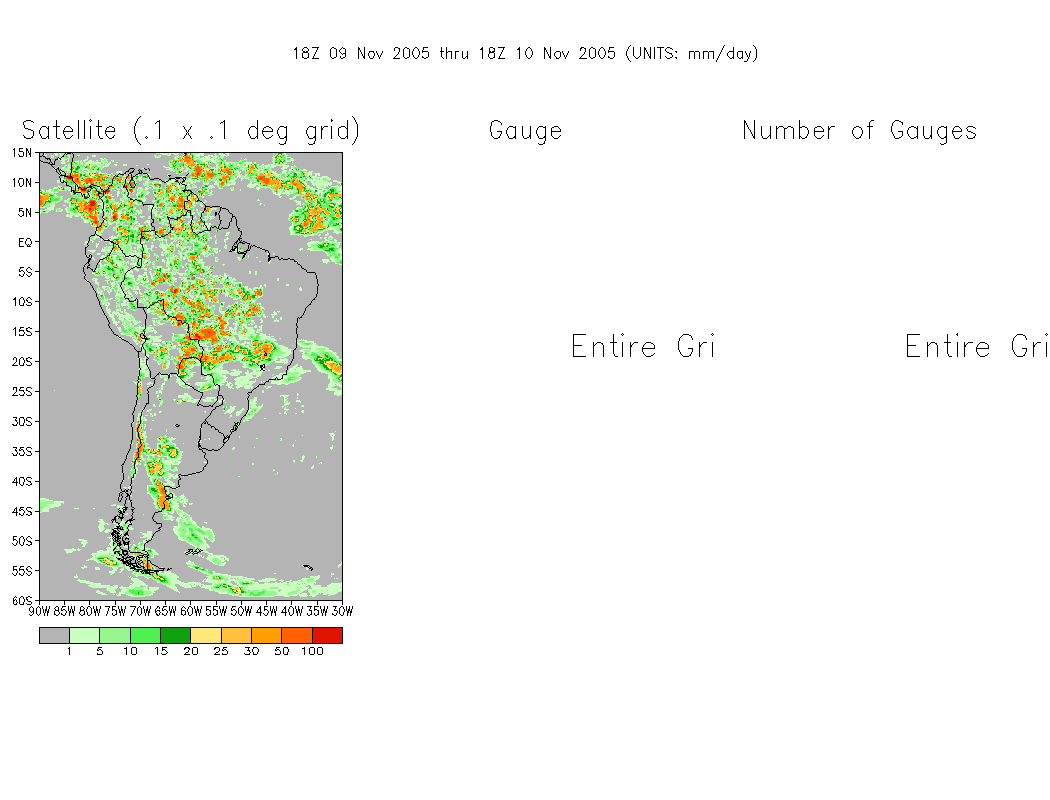Click the 'Entire Gri' text under Number of Gauges

977,347
